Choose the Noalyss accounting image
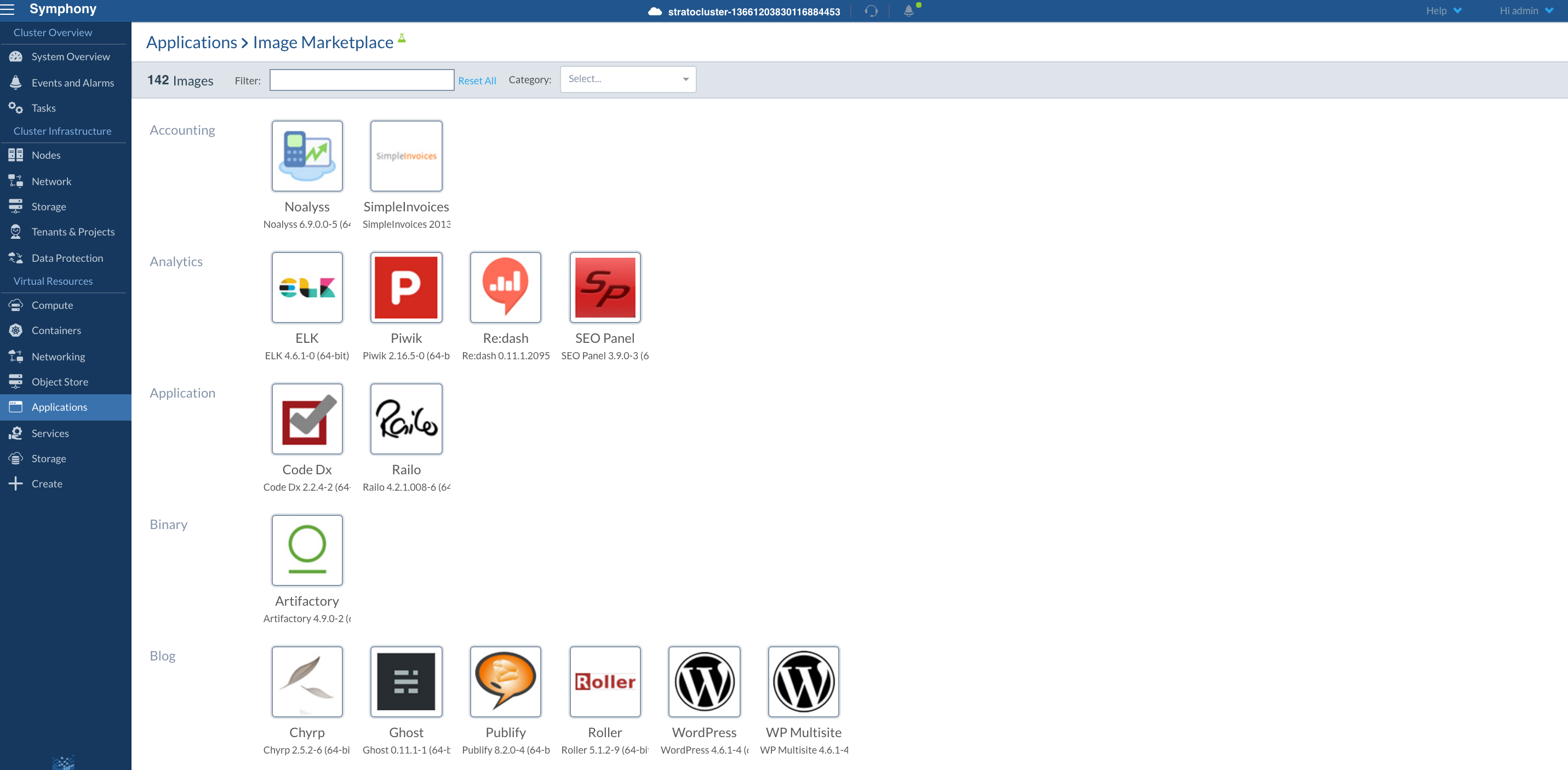The image size is (1568, 770). click(307, 156)
